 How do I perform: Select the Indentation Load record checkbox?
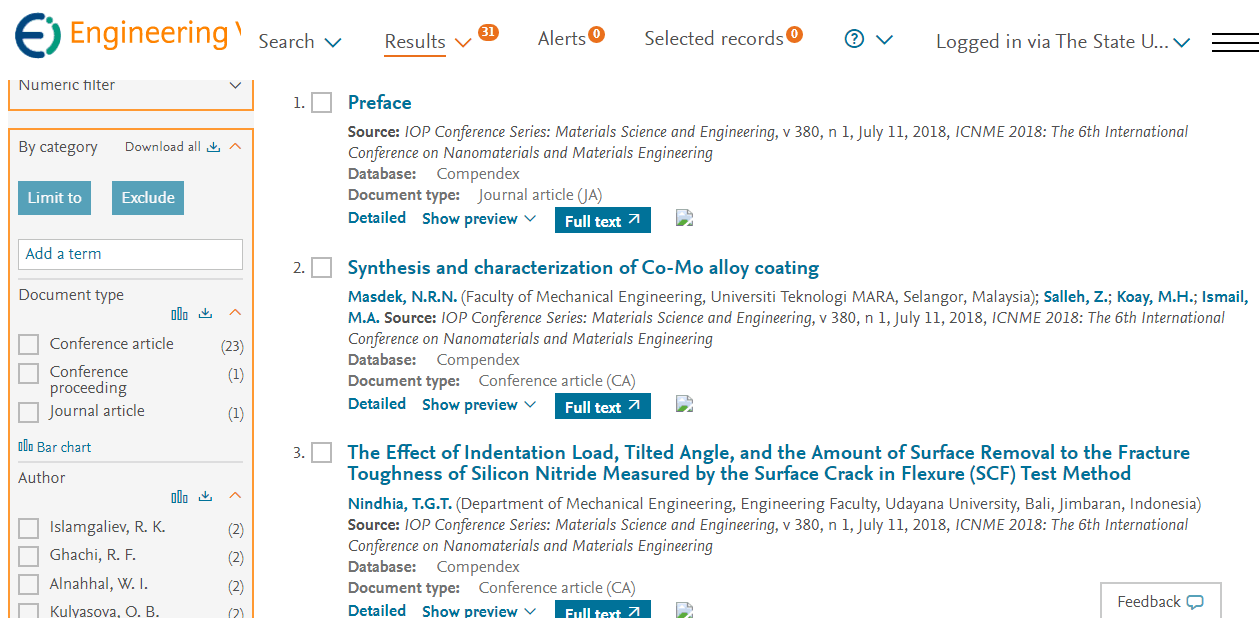point(321,453)
